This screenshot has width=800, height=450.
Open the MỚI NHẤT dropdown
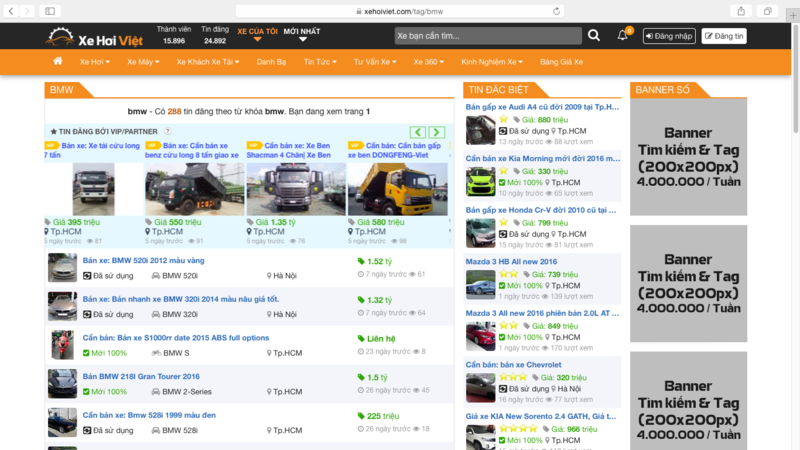pos(302,34)
